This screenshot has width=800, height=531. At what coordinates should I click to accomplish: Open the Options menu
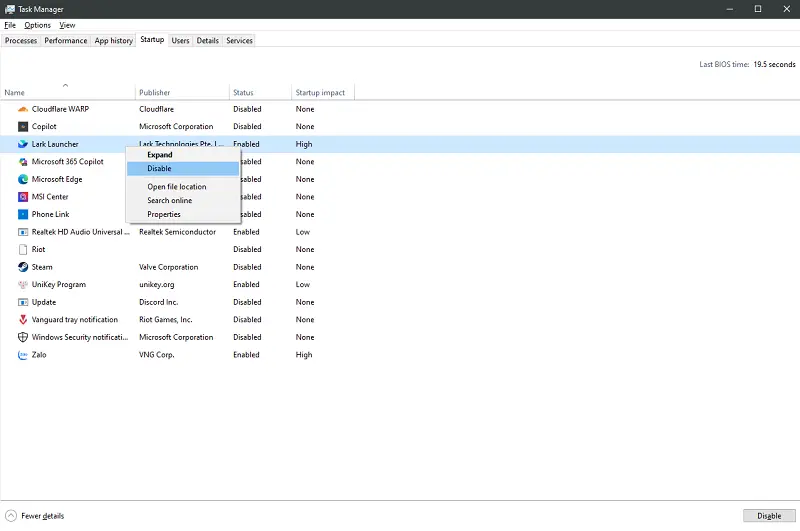coord(37,25)
